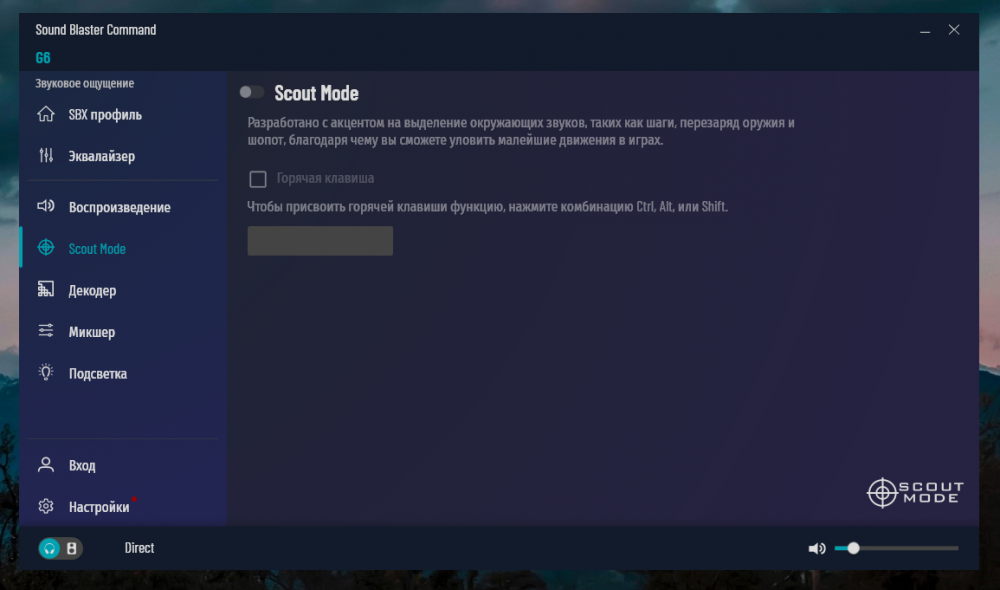Image resolution: width=1000 pixels, height=590 pixels.
Task: Click the Подсветка lightbulb icon
Action: 46,373
